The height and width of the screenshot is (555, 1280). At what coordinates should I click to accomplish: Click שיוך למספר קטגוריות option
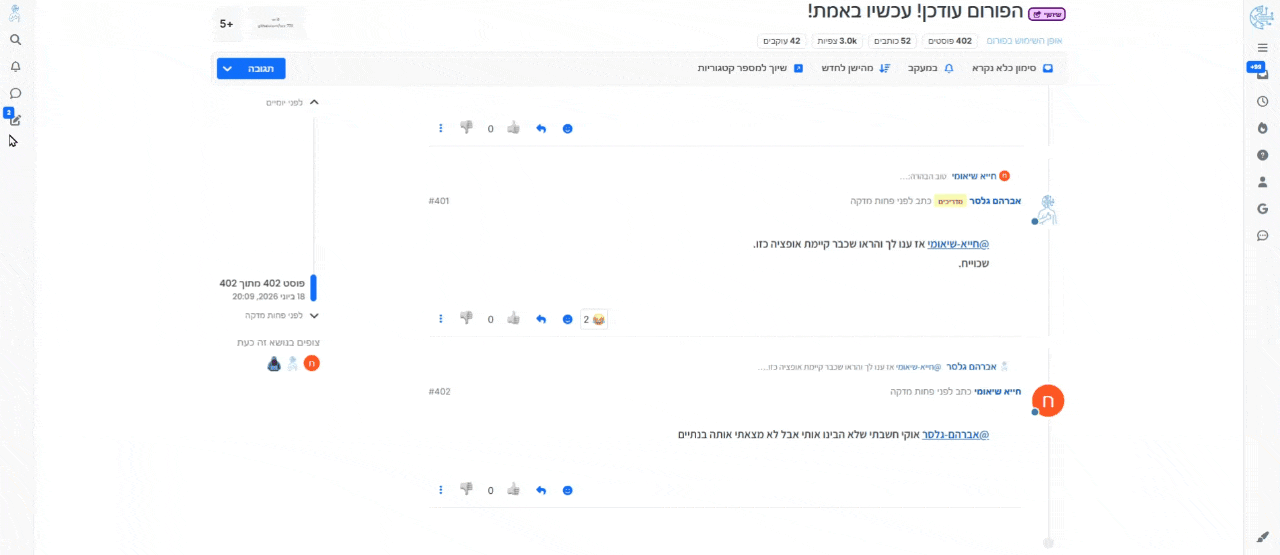750,68
